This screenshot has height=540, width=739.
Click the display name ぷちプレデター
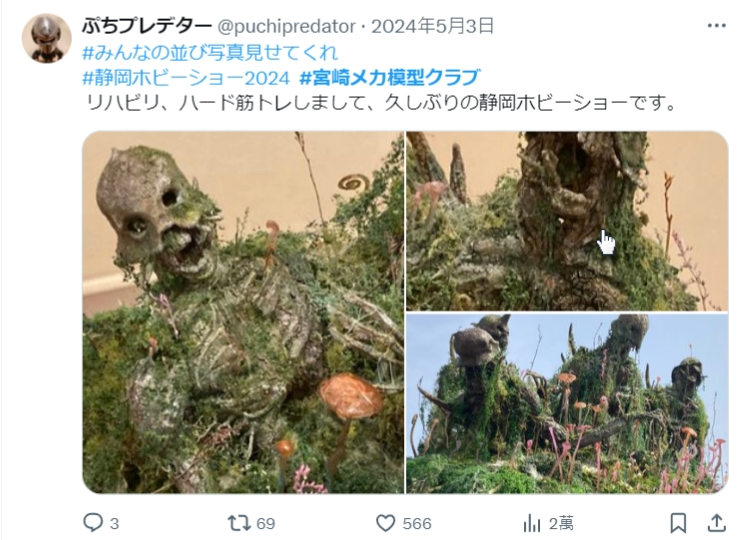[147, 26]
